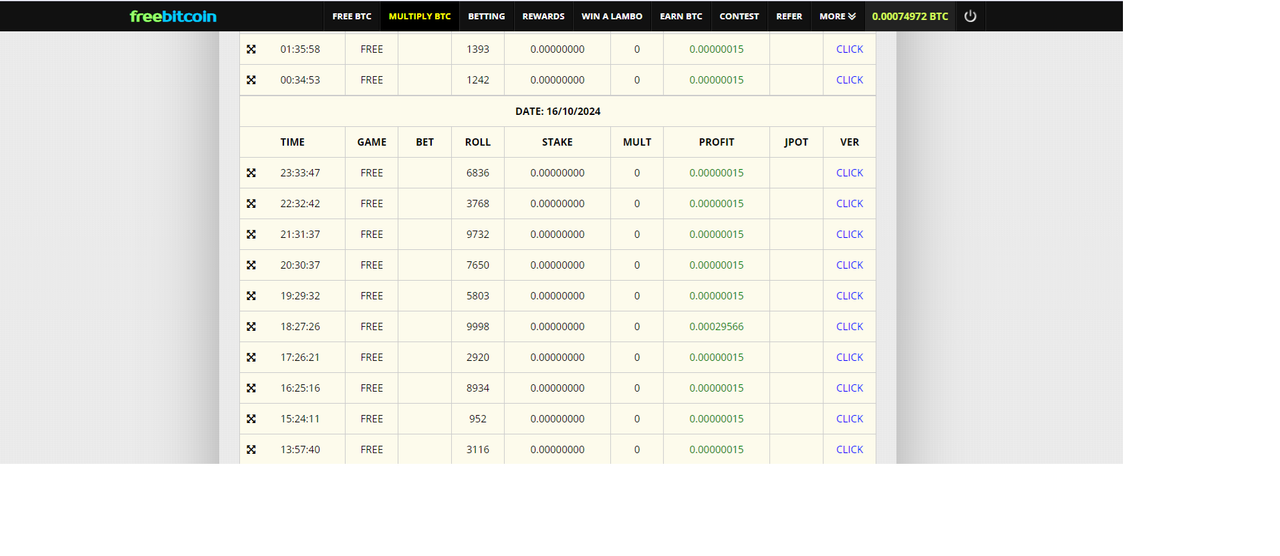Click the roll value 9732
This screenshot has height=556, width=1280.
click(478, 234)
